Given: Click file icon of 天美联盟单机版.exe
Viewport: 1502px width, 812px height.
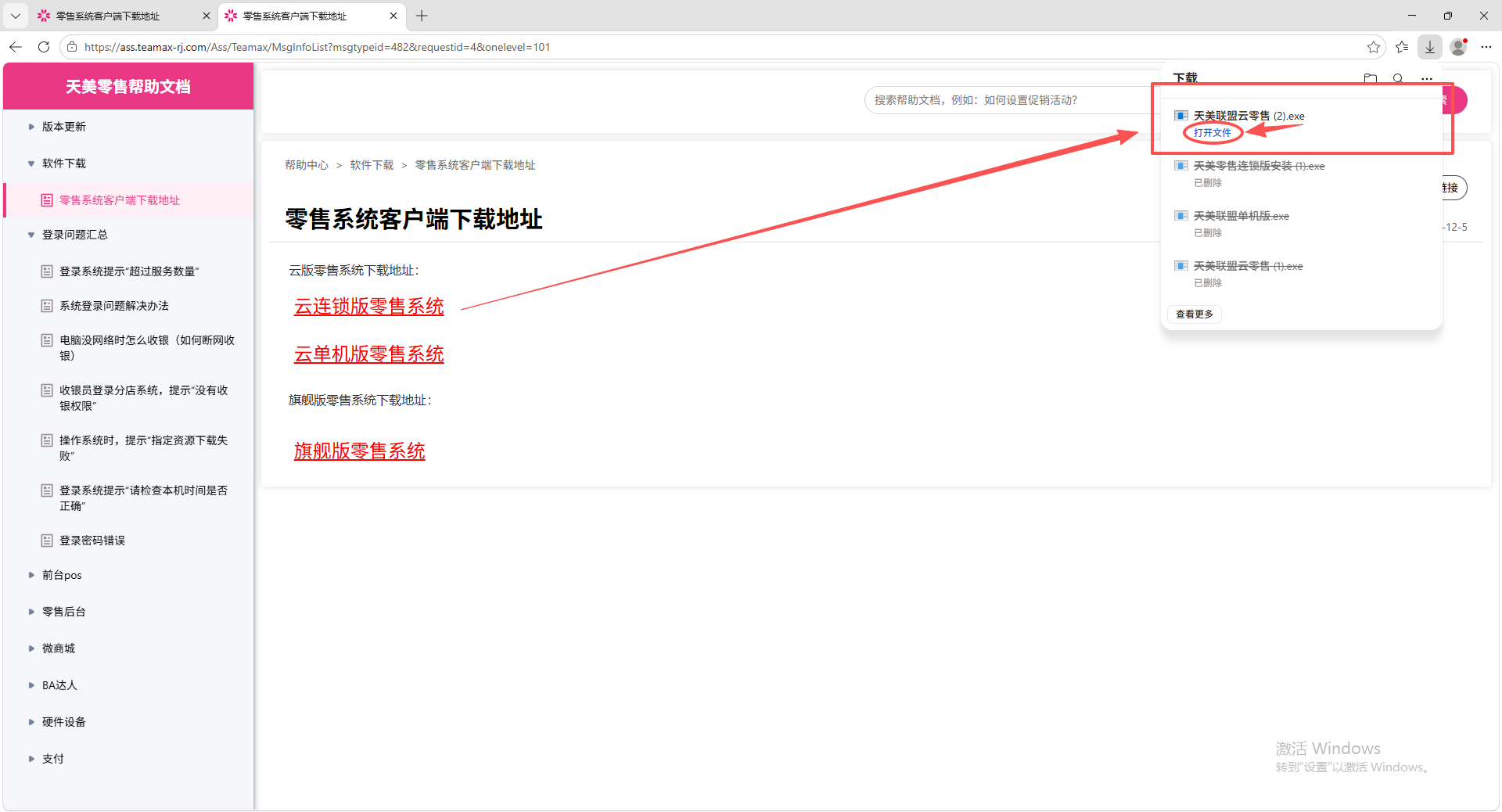Looking at the screenshot, I should [1181, 216].
